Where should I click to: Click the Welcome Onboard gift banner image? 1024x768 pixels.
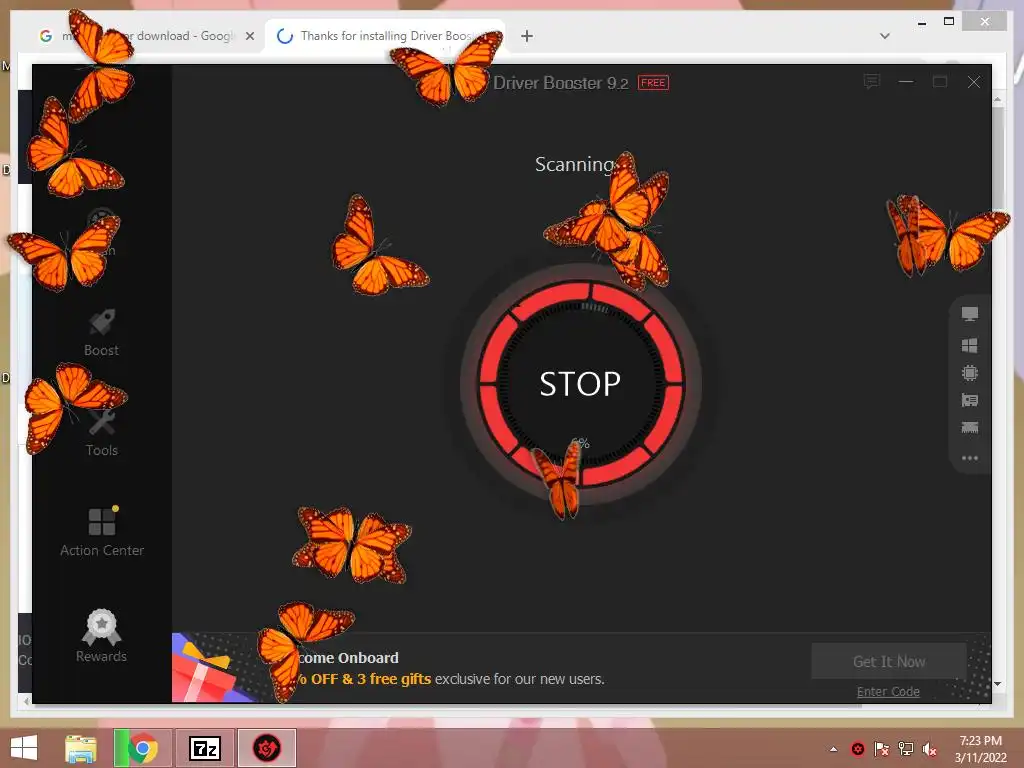[x=216, y=667]
